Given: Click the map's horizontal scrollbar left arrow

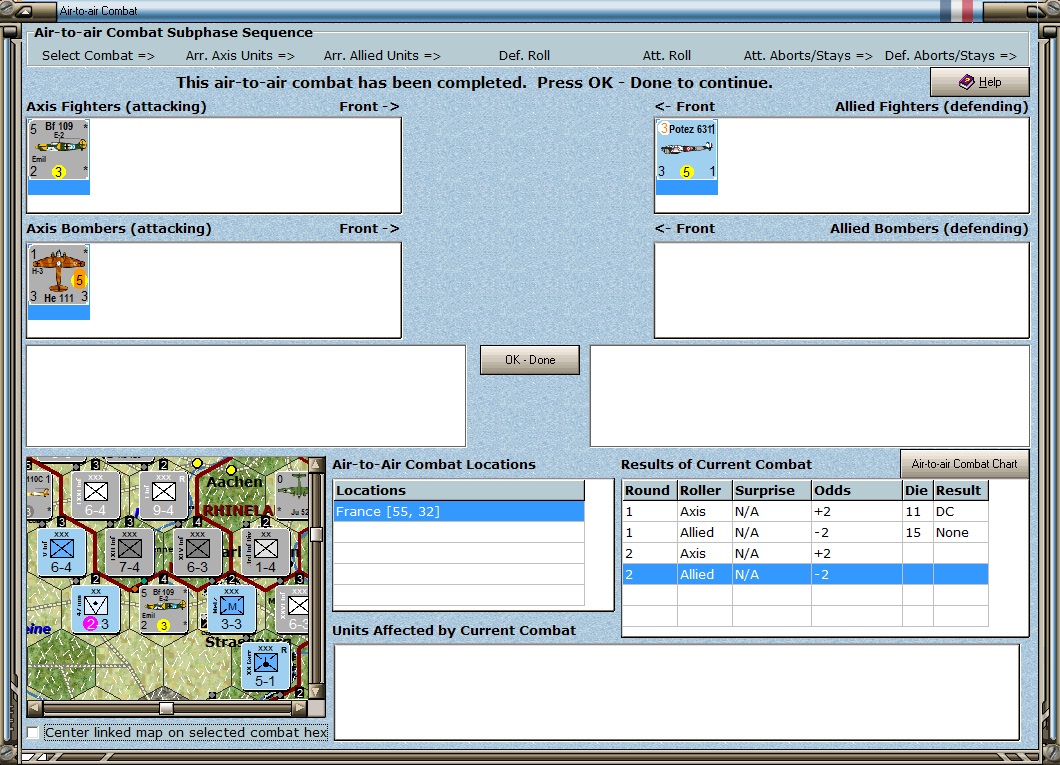Looking at the screenshot, I should pos(35,708).
